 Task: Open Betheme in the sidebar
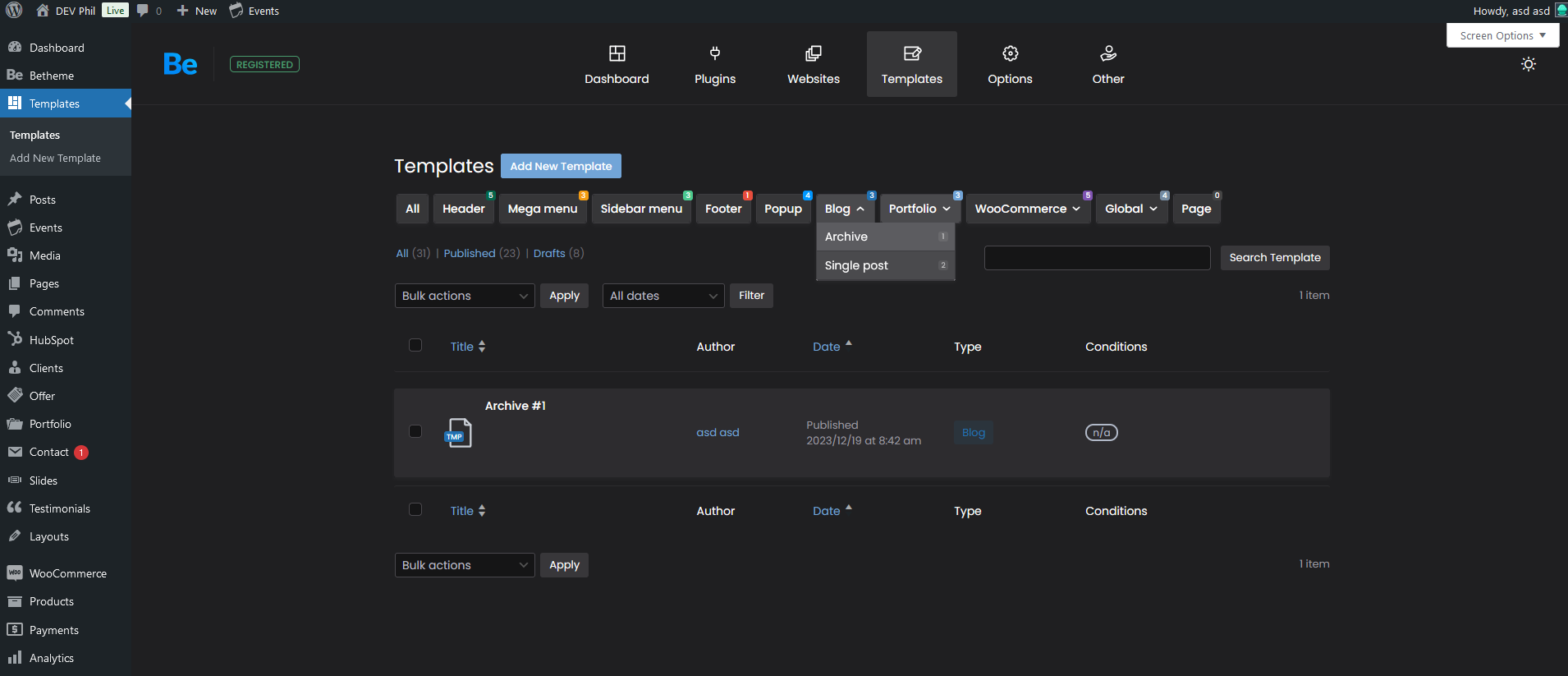[x=66, y=76]
